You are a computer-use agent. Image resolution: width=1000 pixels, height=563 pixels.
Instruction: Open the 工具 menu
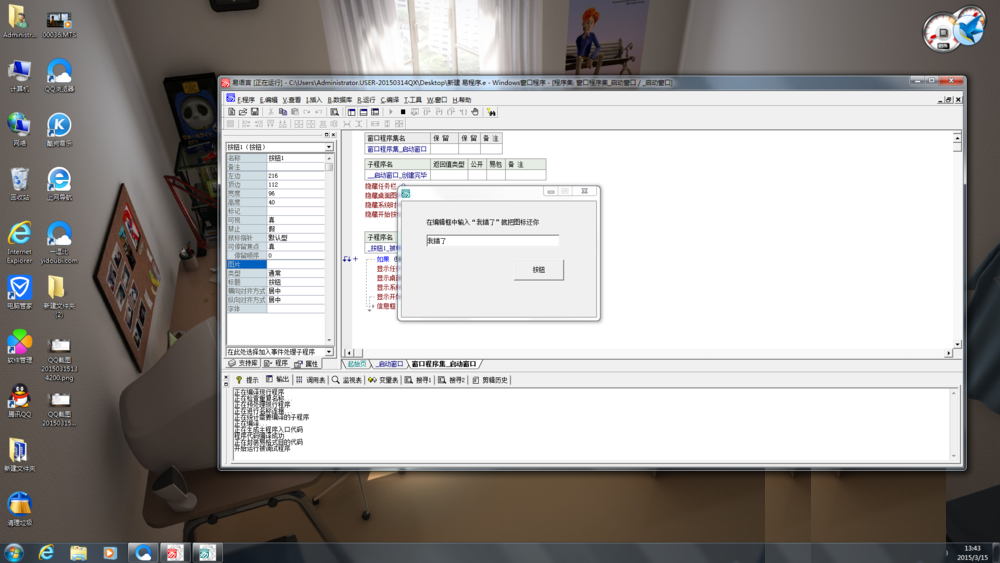pyautogui.click(x=413, y=99)
